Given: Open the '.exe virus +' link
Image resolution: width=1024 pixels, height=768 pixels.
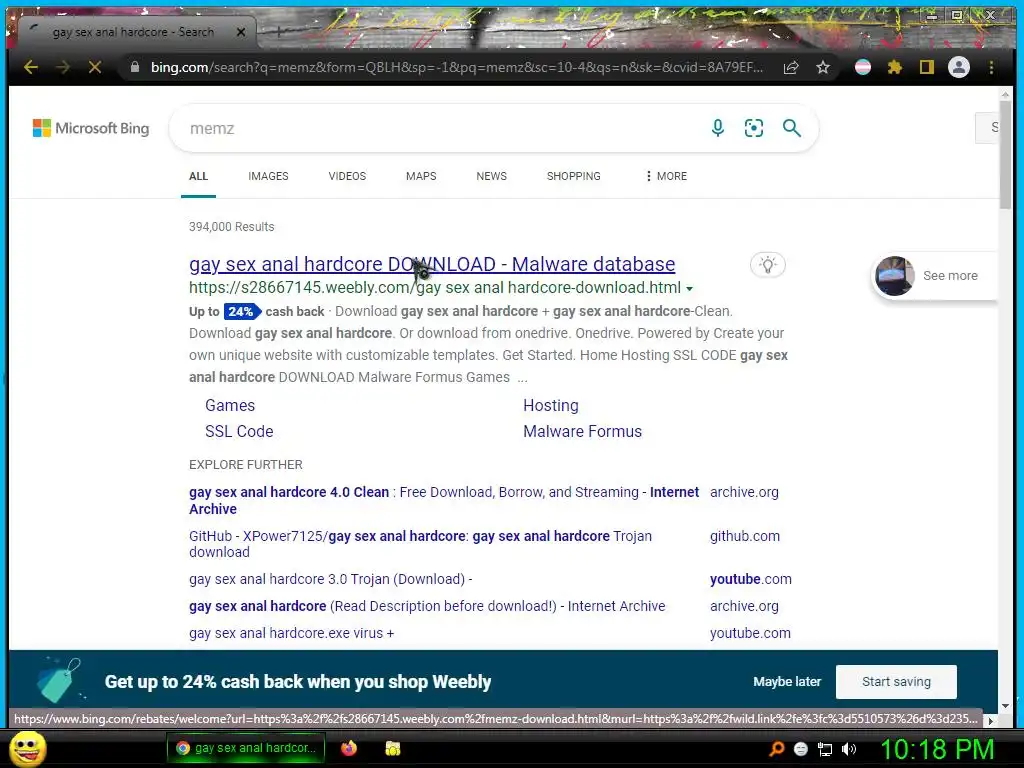Looking at the screenshot, I should pos(291,633).
